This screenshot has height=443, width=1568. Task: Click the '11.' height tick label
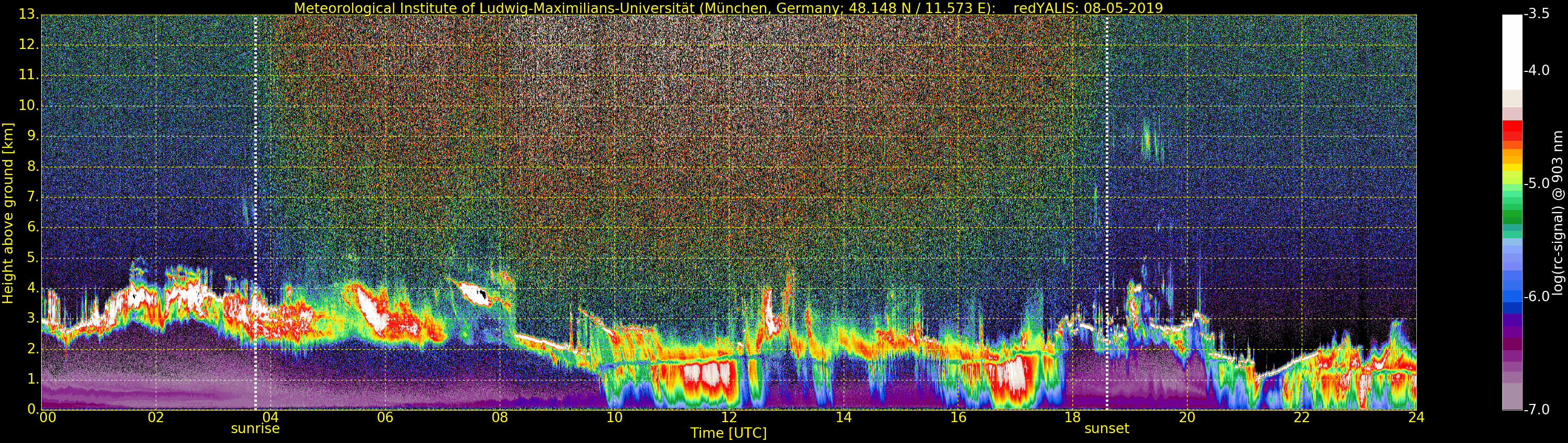(29, 76)
